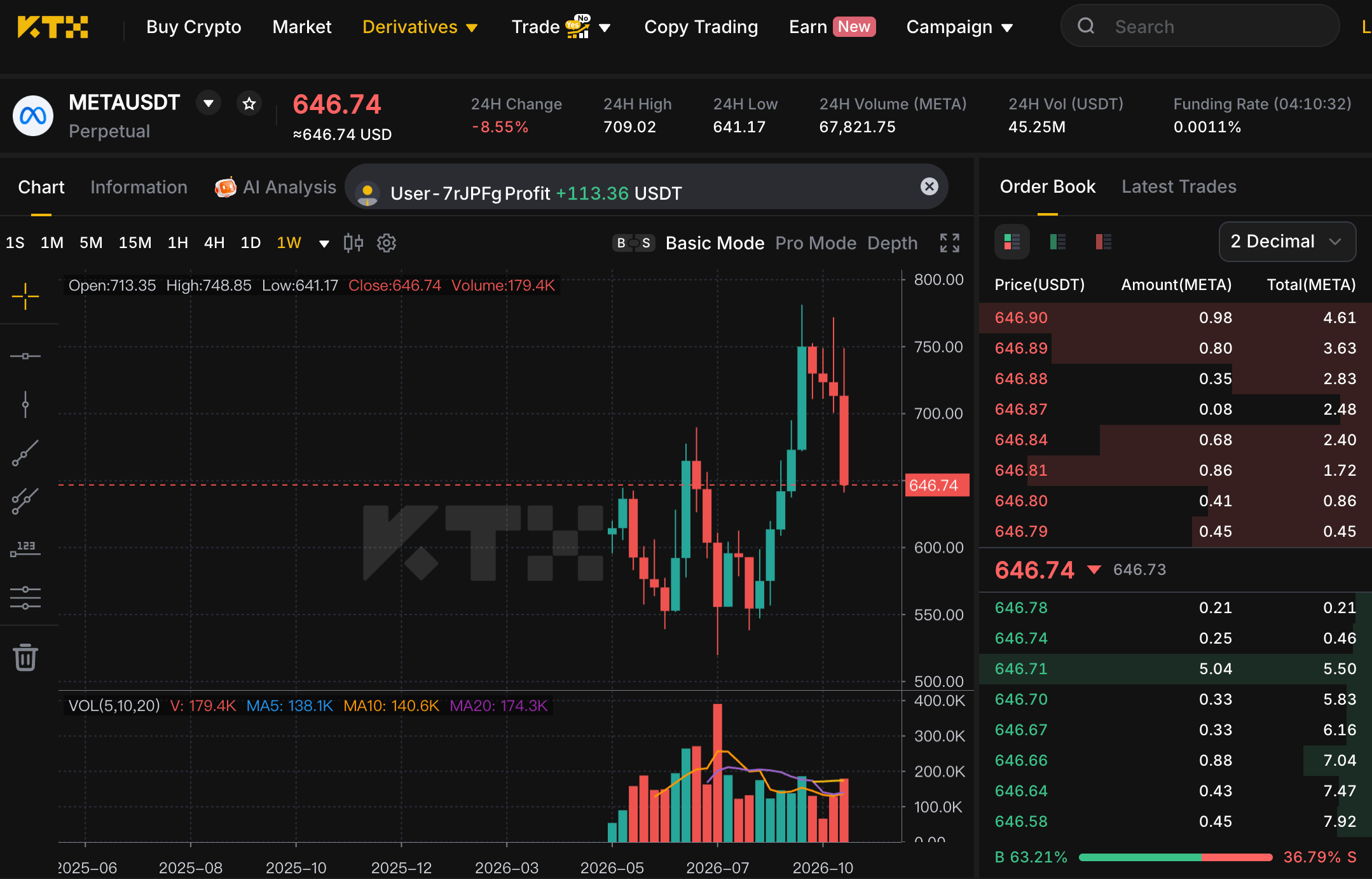Screen dimensions: 1372x879
Task: Click the buy/sell ratio bar
Action: (1176, 857)
